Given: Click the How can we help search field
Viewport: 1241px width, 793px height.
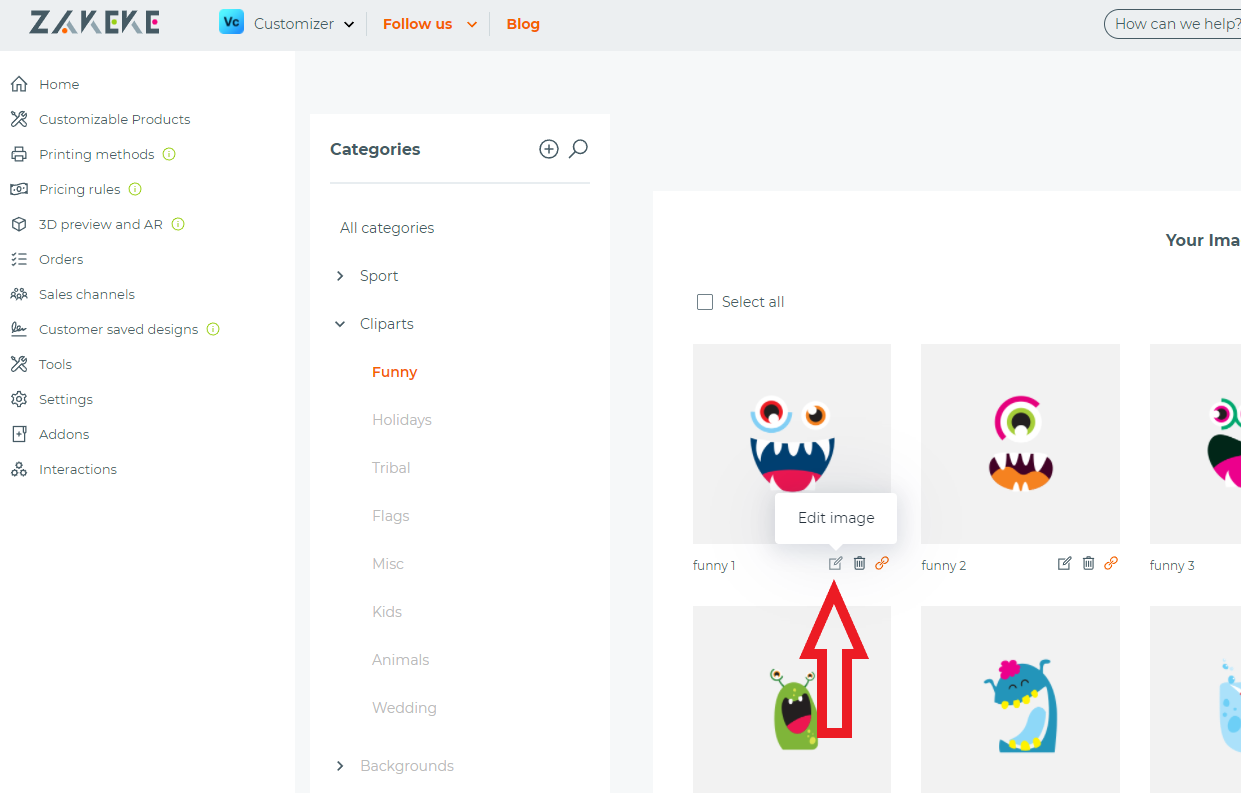Looking at the screenshot, I should click(x=1175, y=24).
